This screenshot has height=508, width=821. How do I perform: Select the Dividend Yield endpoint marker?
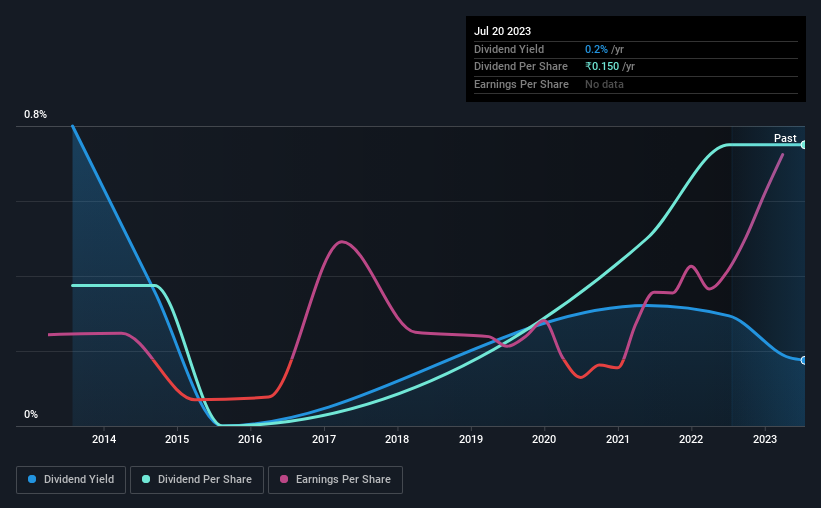click(x=804, y=360)
